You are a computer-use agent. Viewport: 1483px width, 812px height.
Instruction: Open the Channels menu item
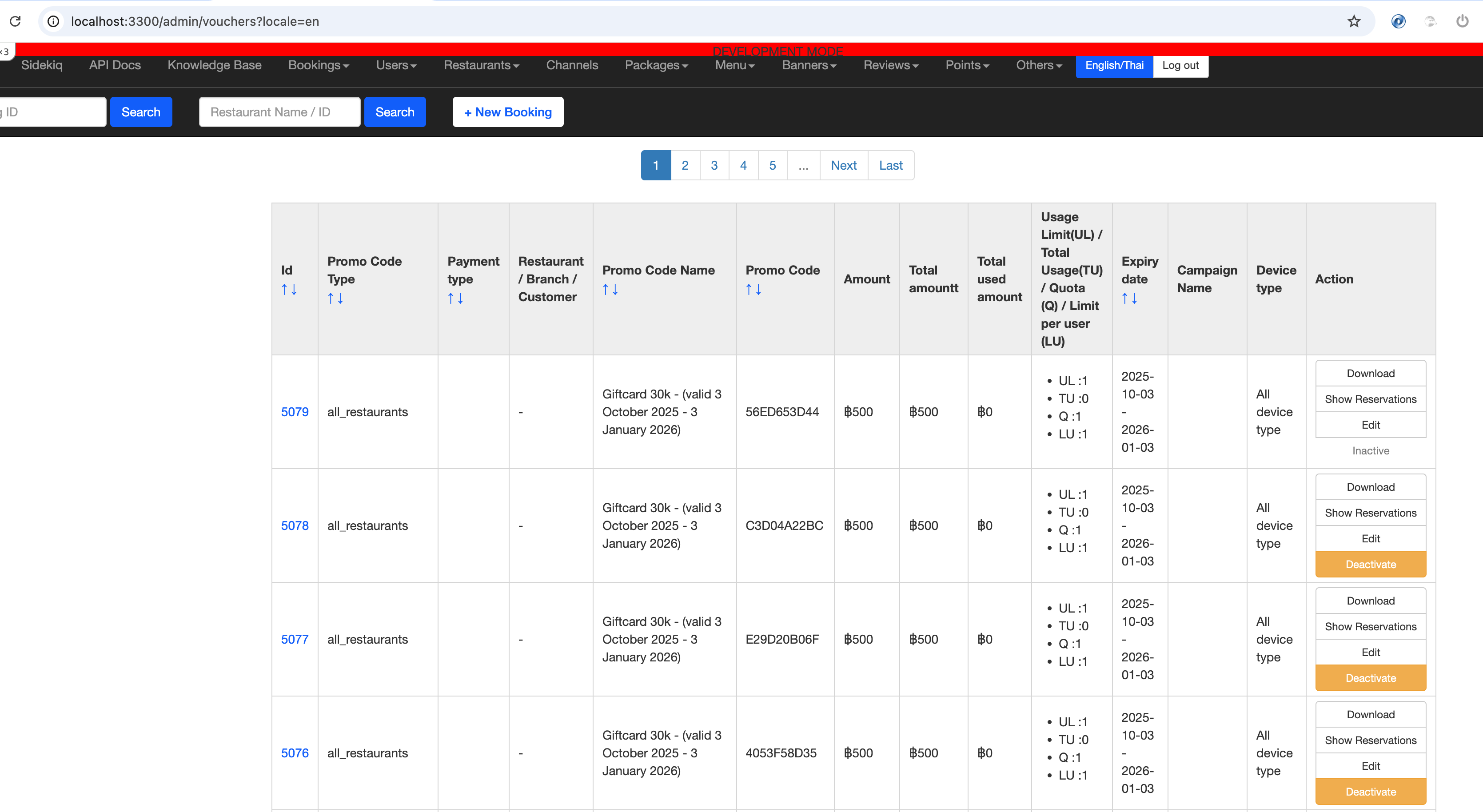572,65
